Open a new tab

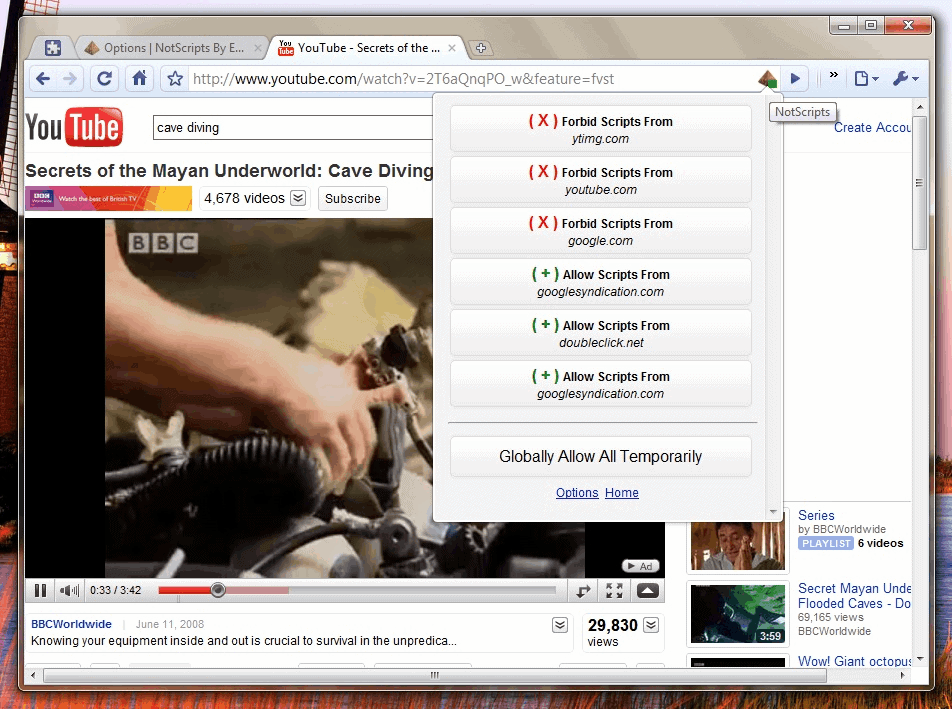click(481, 48)
